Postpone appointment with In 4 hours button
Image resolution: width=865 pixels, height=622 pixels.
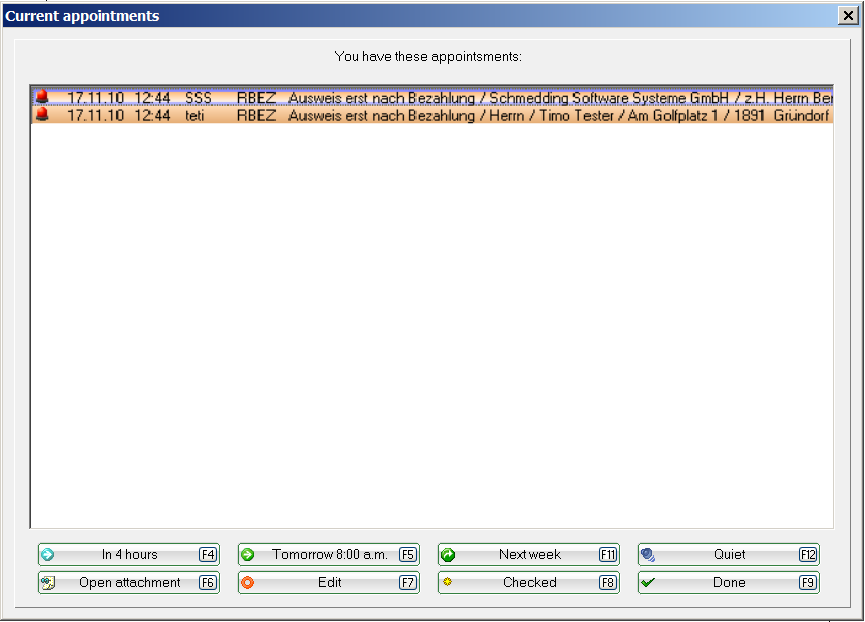point(129,554)
